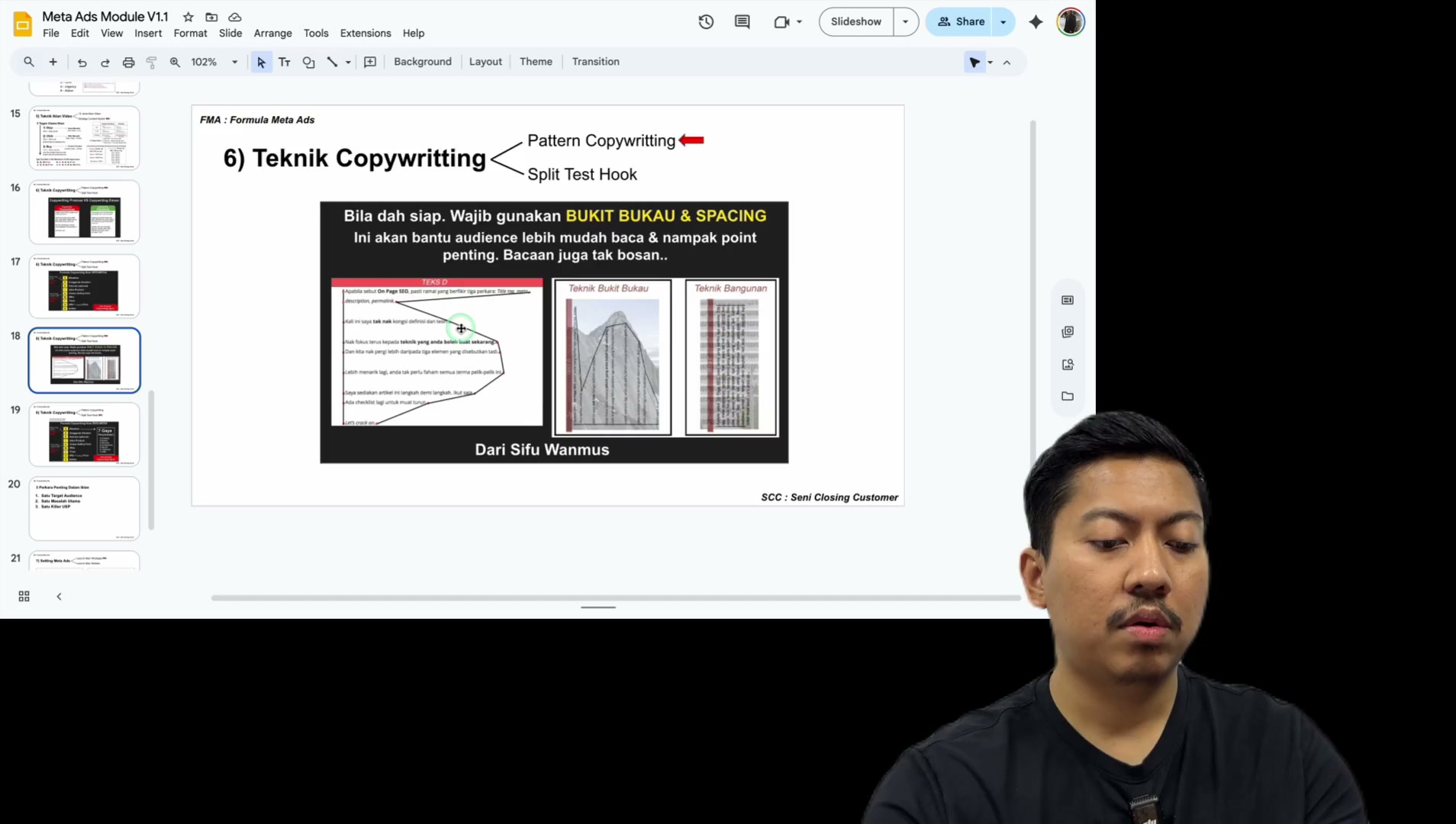
Task: Hide the menus with up chevron
Action: pyautogui.click(x=1007, y=63)
